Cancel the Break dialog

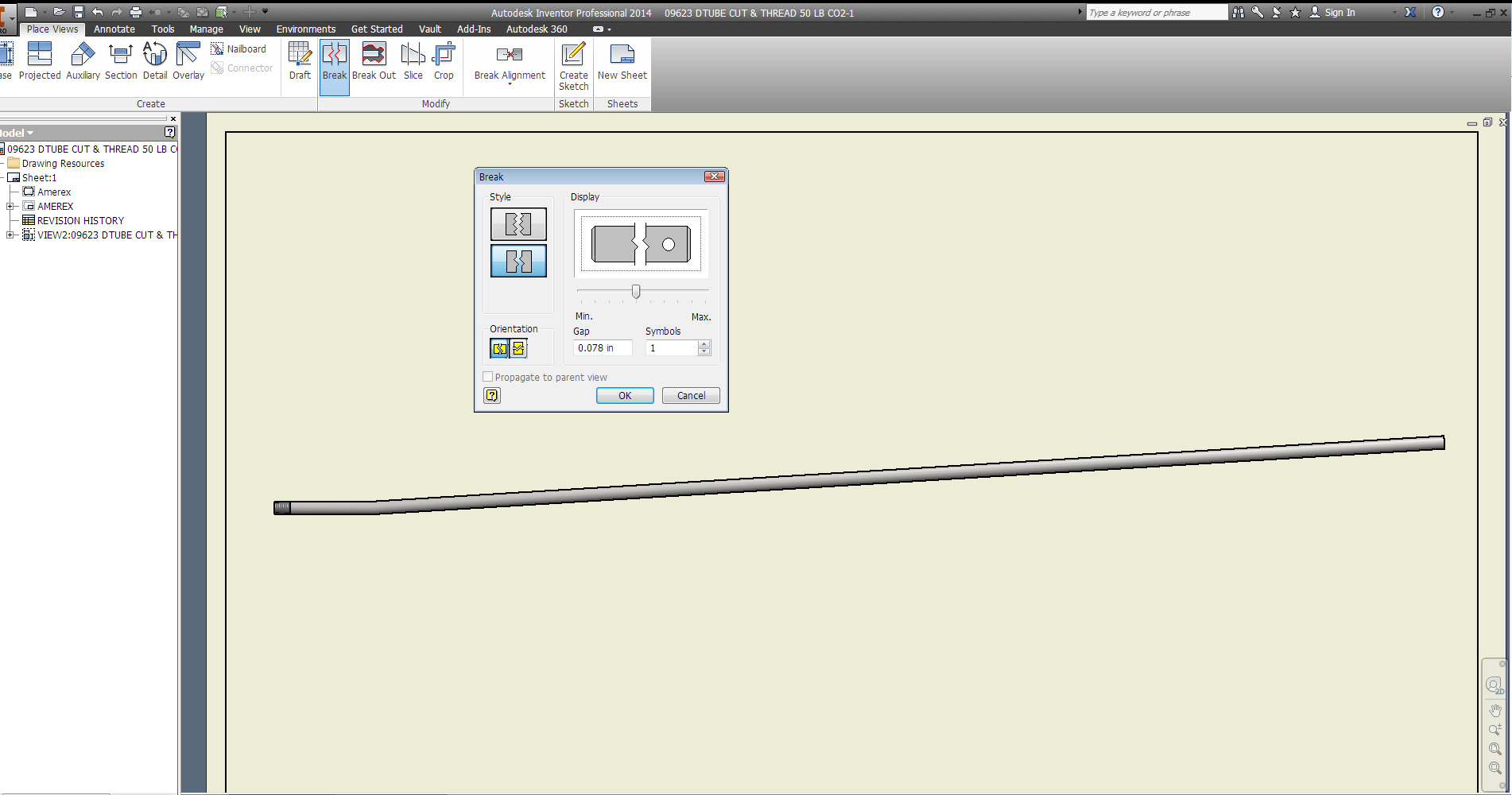point(691,396)
